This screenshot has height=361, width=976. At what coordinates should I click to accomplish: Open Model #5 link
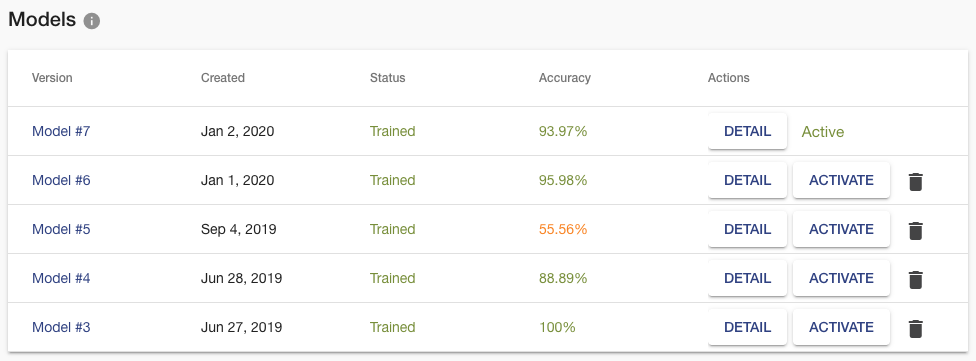click(61, 230)
